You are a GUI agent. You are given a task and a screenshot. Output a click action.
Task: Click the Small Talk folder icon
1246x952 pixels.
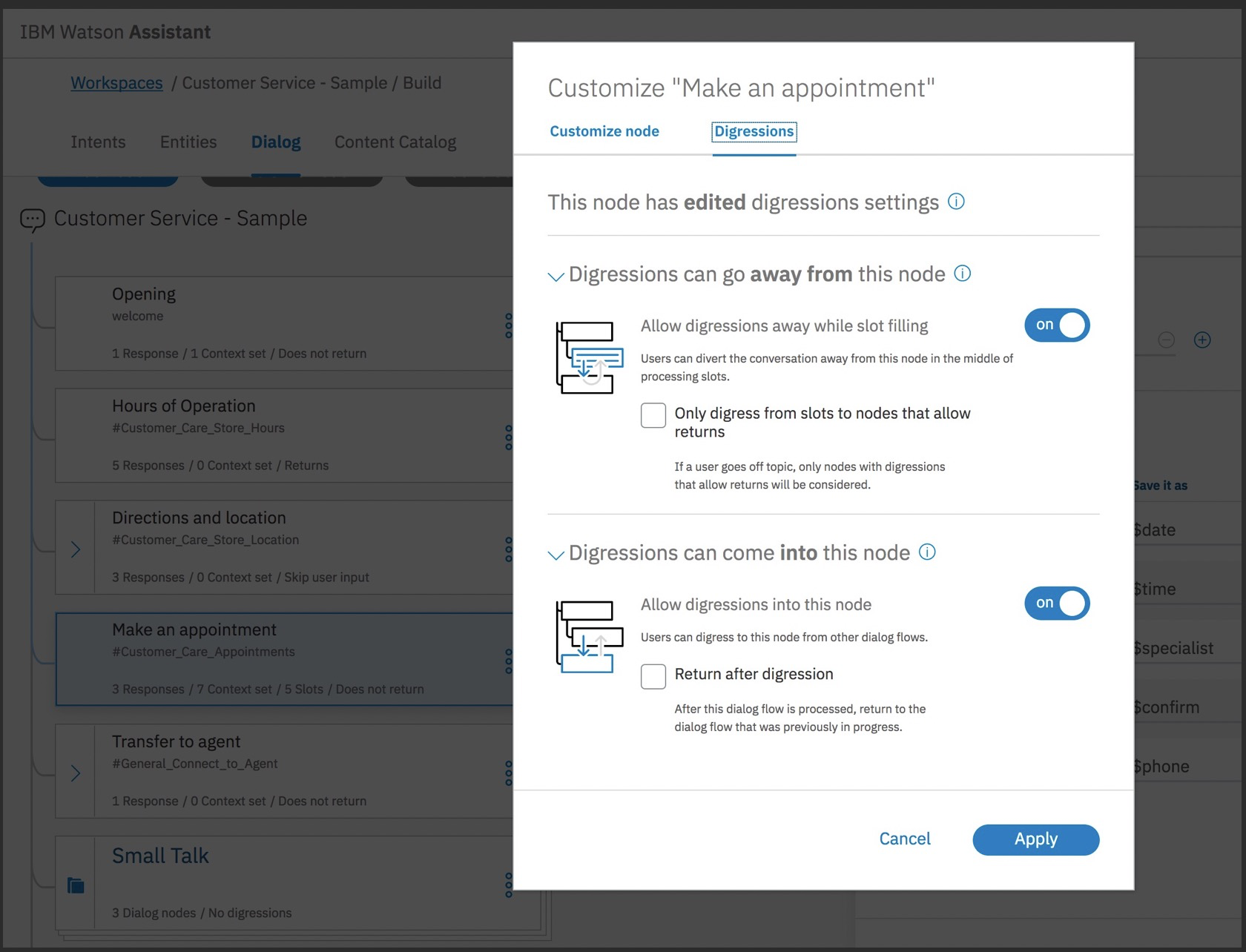[76, 885]
